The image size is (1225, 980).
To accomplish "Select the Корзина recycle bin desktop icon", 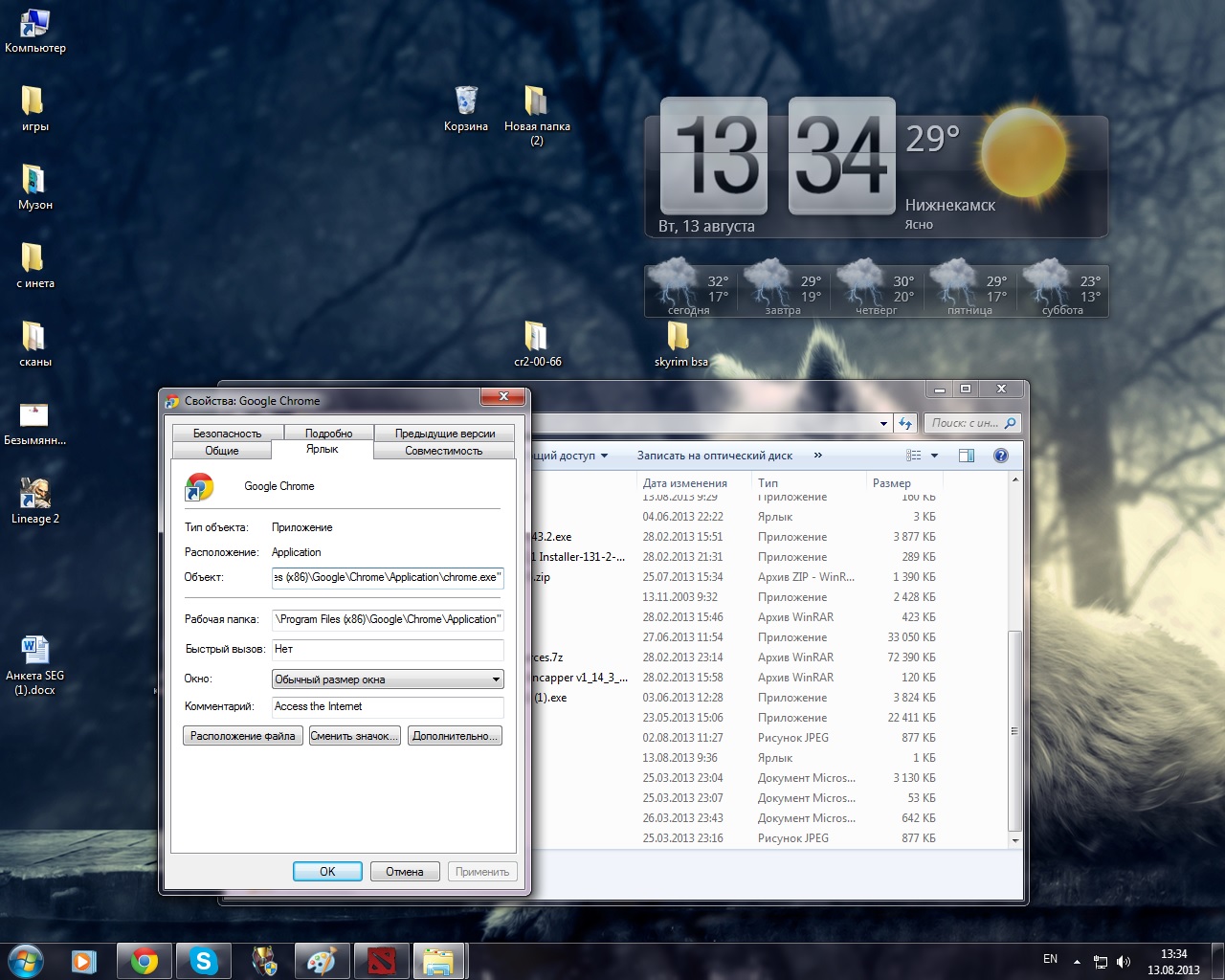I will [466, 102].
